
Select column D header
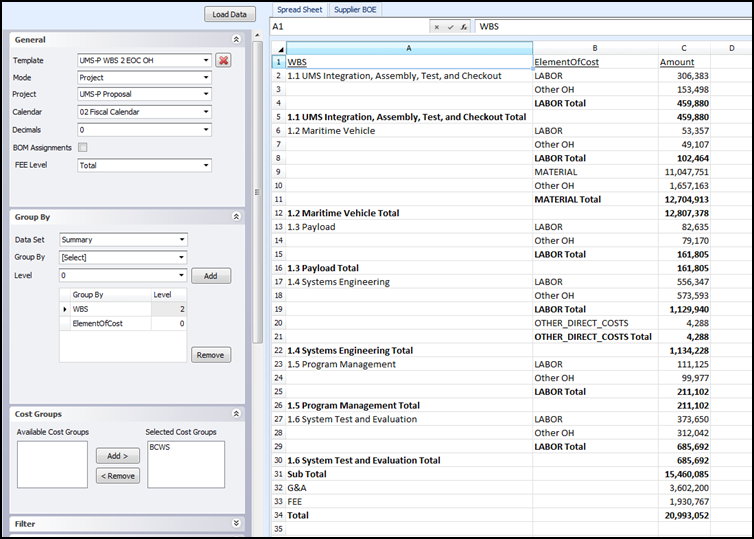coord(731,48)
